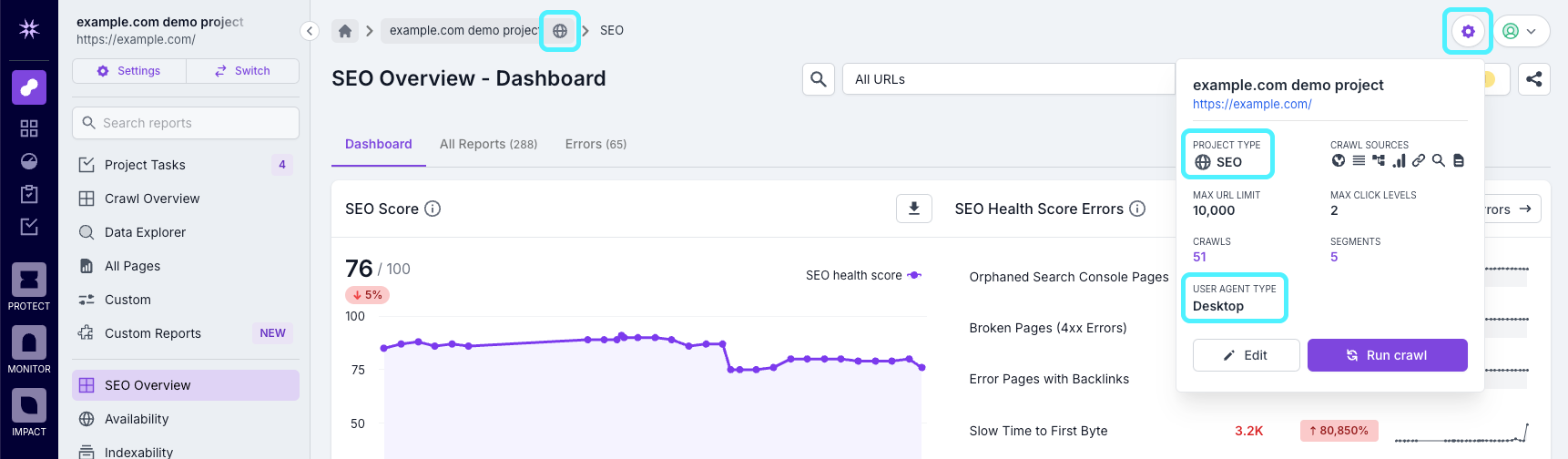This screenshot has height=459, width=1568.
Task: Open the user account dropdown
Action: [x=1521, y=31]
